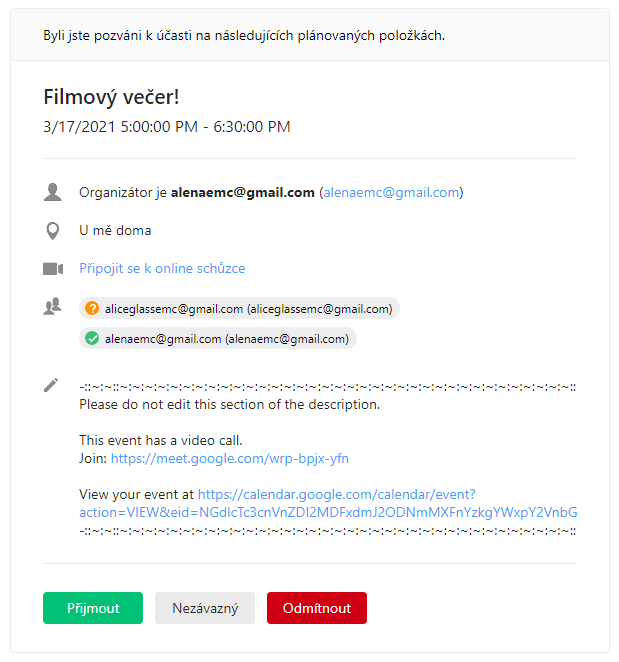
Task: Click the organizer person icon
Action: tap(52, 192)
